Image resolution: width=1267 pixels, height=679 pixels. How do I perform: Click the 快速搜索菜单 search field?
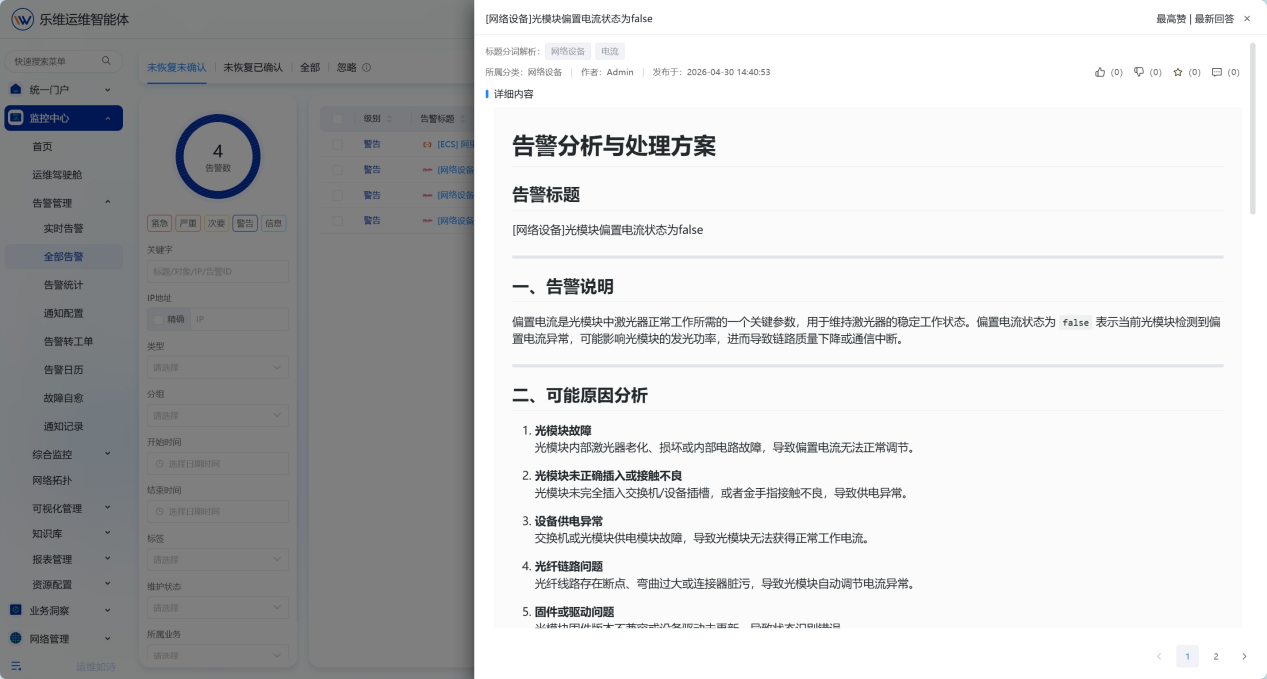tap(63, 61)
